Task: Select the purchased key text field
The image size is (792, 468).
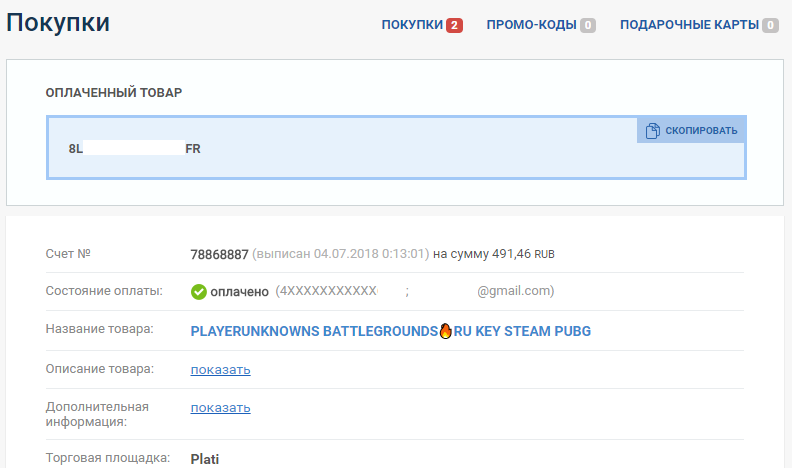Action: click(x=396, y=148)
